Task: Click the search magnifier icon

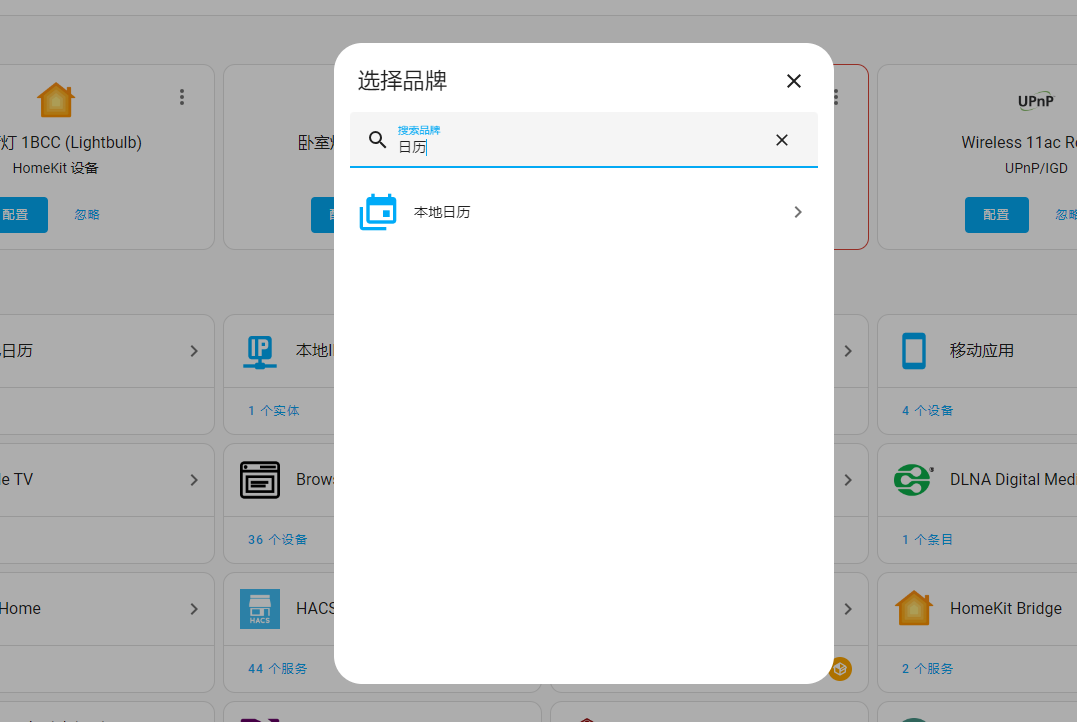Action: (377, 140)
